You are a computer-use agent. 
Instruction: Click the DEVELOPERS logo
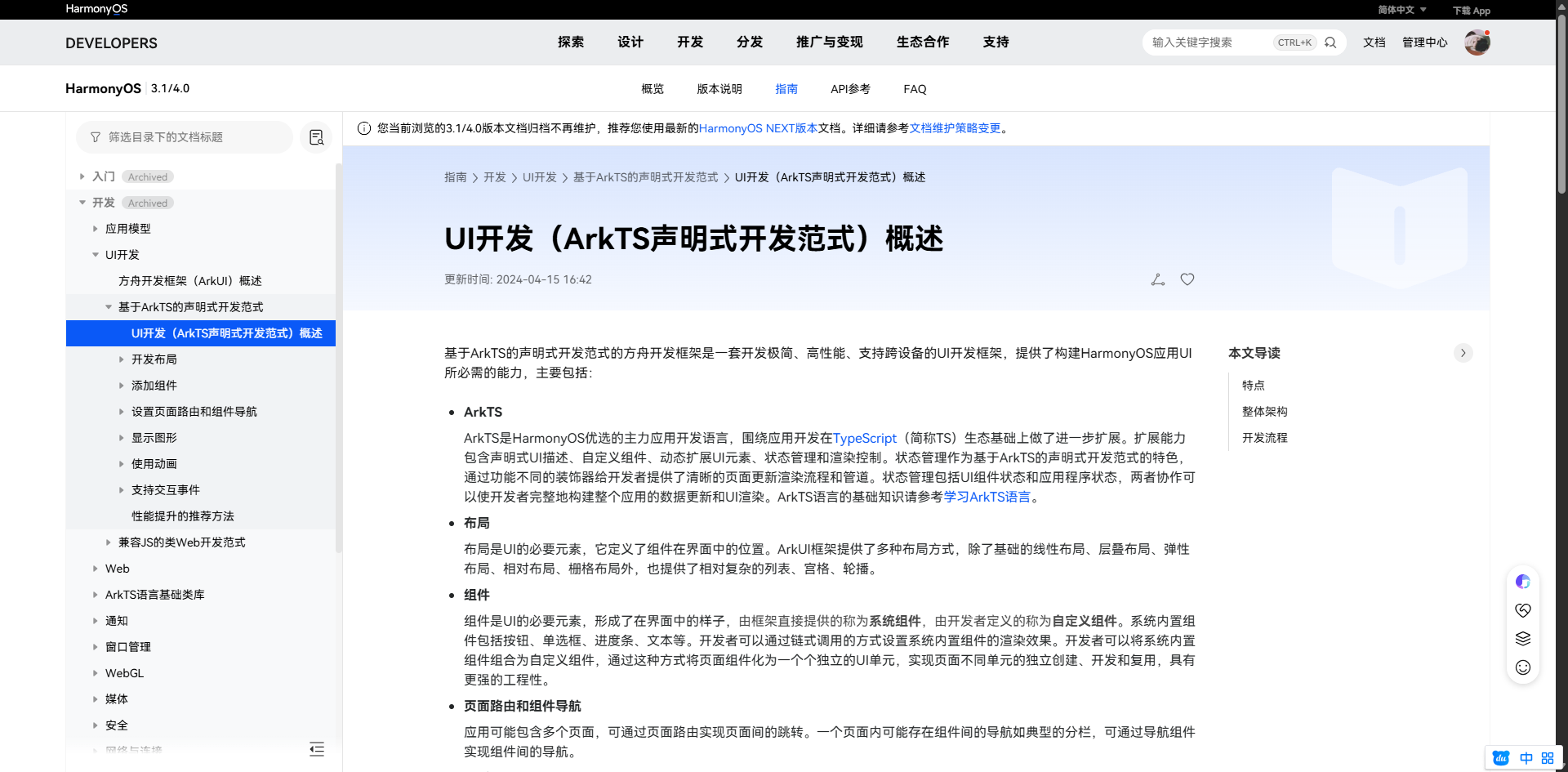point(111,43)
